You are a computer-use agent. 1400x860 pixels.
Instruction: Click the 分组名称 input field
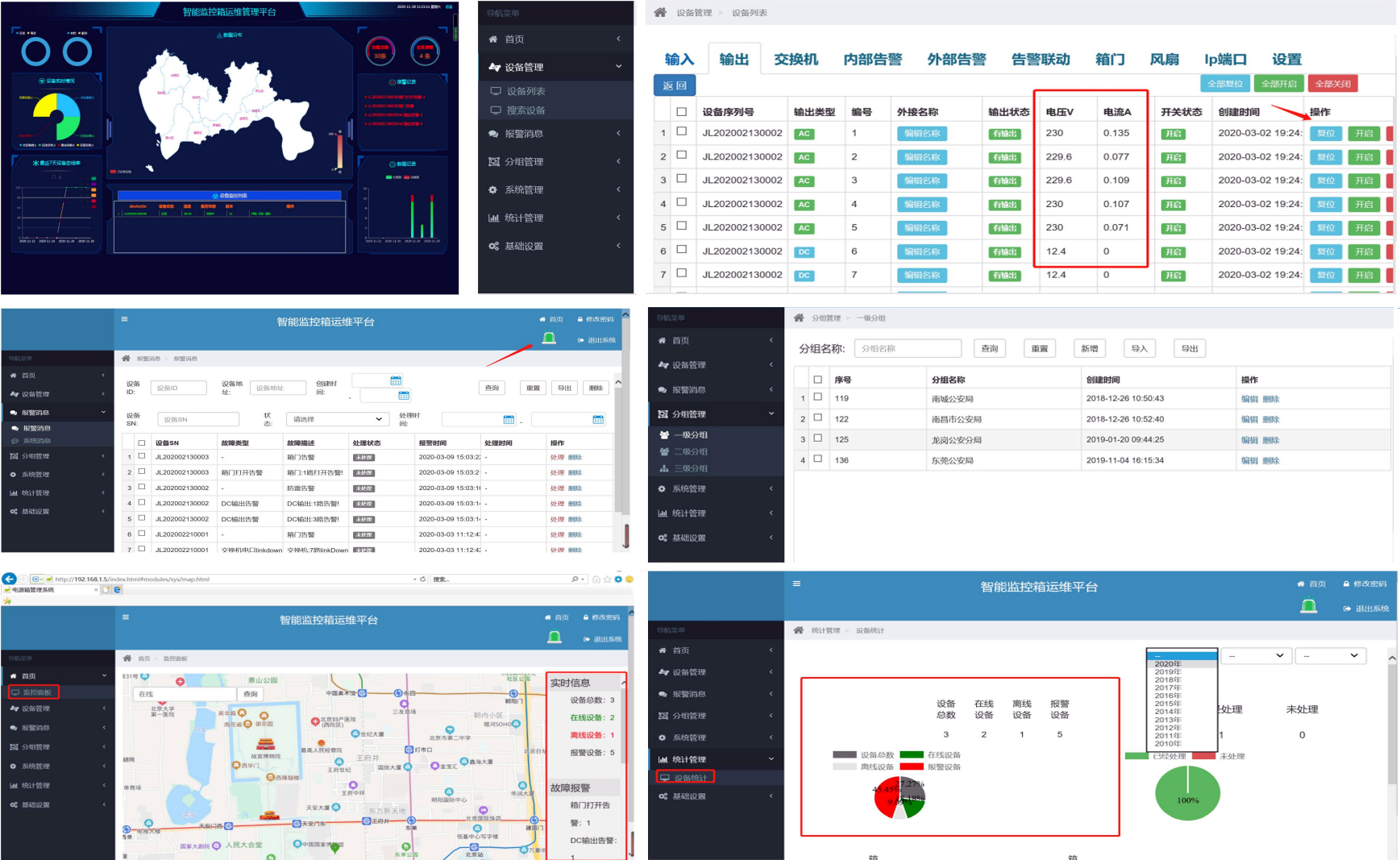pos(908,348)
